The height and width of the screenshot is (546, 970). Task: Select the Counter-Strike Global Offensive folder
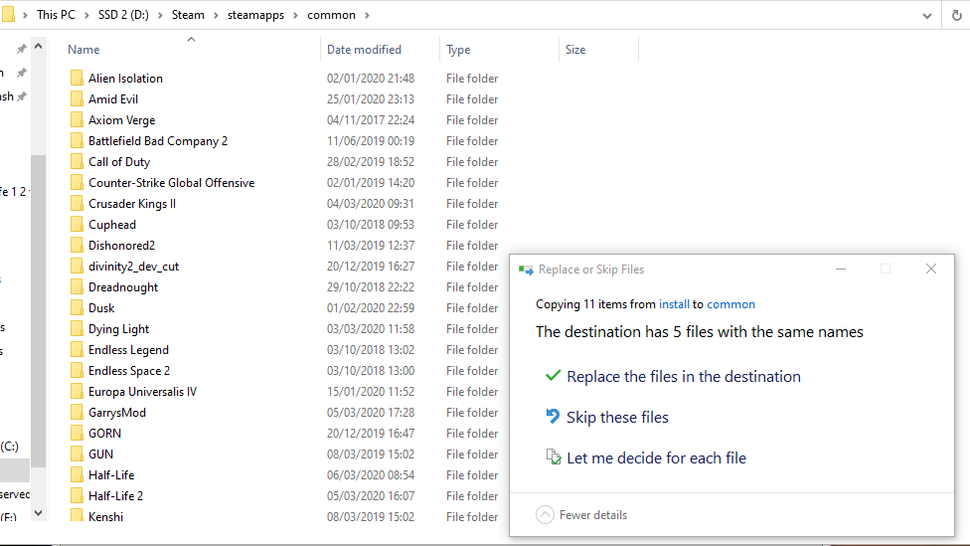tap(171, 183)
